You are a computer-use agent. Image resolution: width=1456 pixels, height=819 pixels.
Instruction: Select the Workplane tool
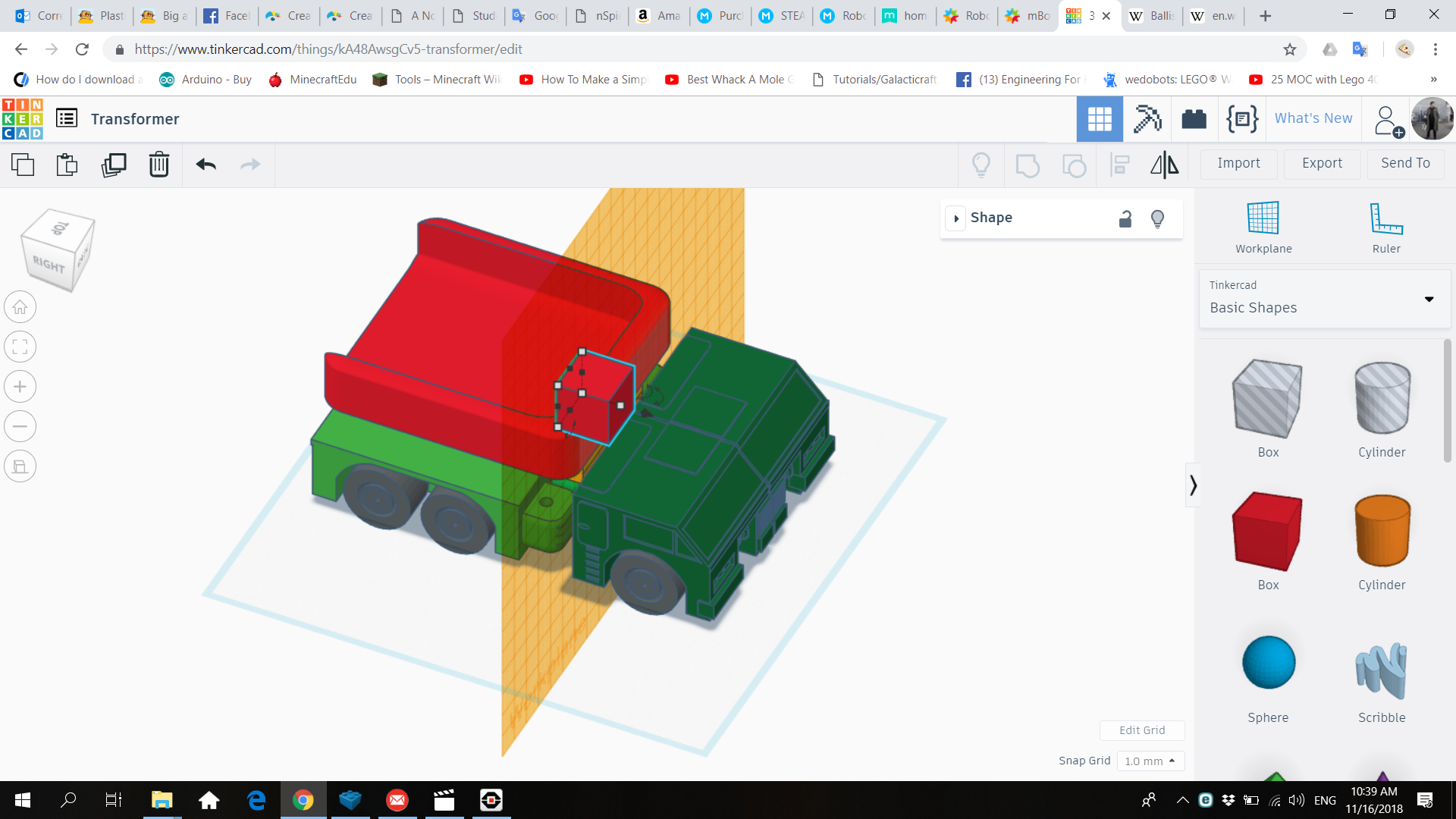pyautogui.click(x=1263, y=227)
